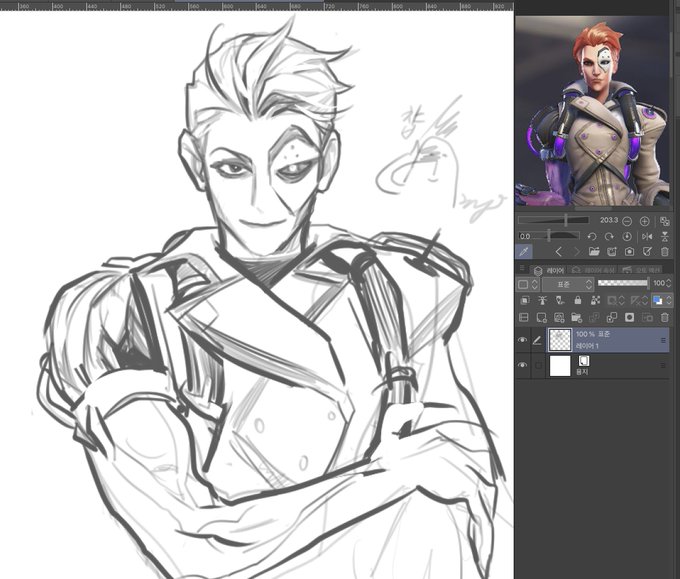Open the palette color dropdown

click(528, 285)
